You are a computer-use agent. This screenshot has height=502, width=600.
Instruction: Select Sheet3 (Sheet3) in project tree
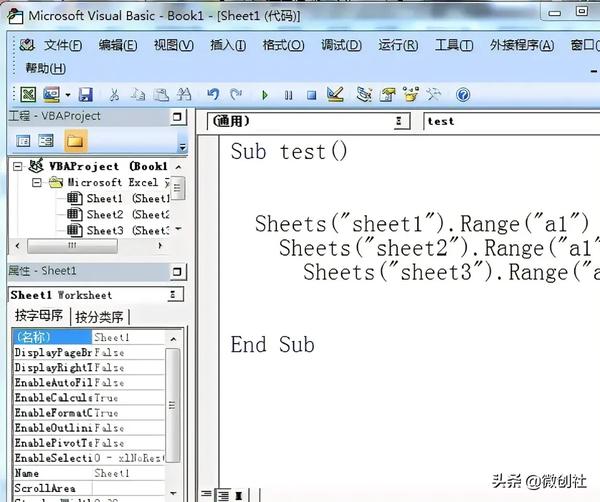pos(118,231)
